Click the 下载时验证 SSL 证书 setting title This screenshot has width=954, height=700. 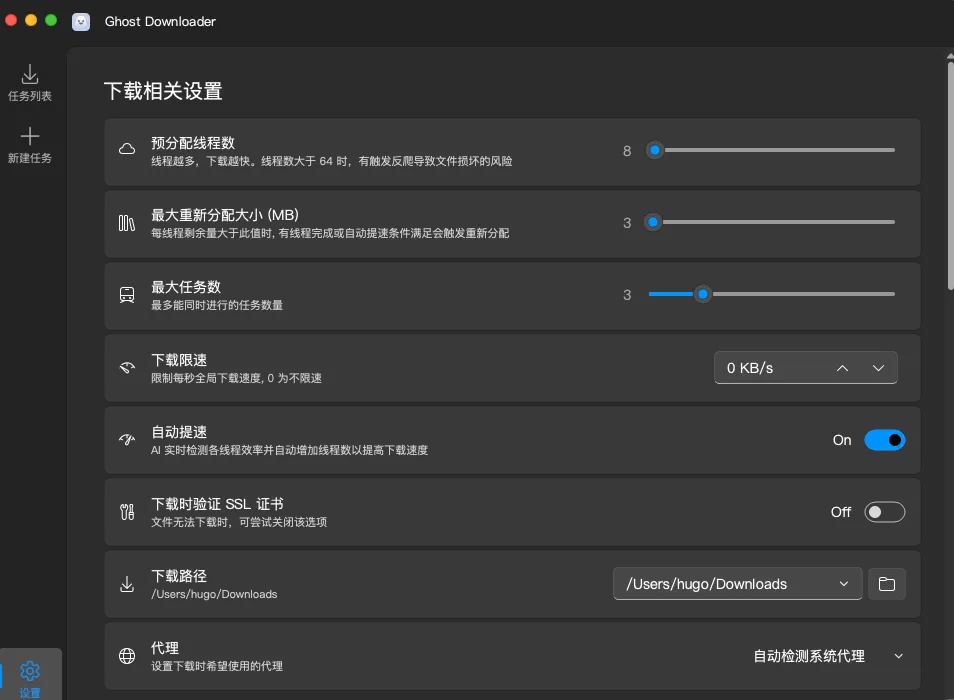coord(217,504)
